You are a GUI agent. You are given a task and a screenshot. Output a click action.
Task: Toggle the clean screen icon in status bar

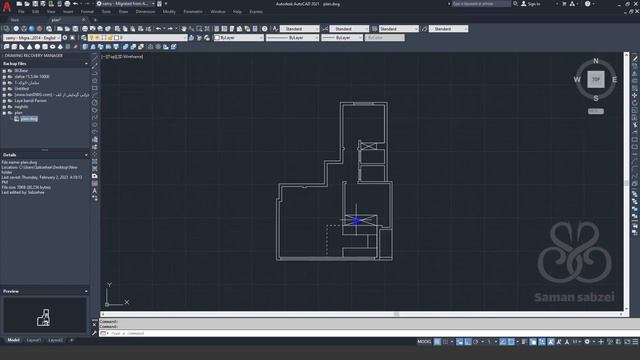pos(627,342)
